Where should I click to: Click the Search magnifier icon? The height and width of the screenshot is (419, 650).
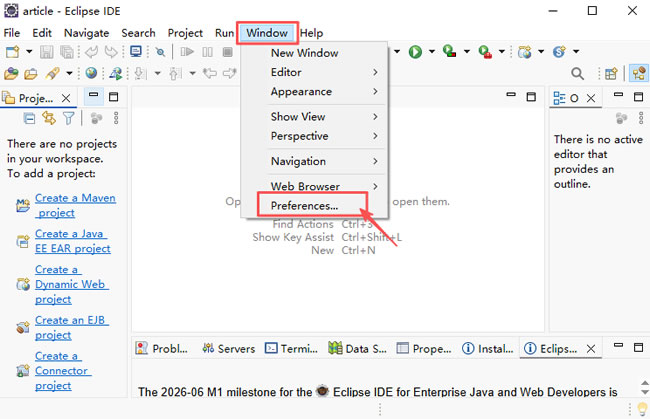coord(578,74)
